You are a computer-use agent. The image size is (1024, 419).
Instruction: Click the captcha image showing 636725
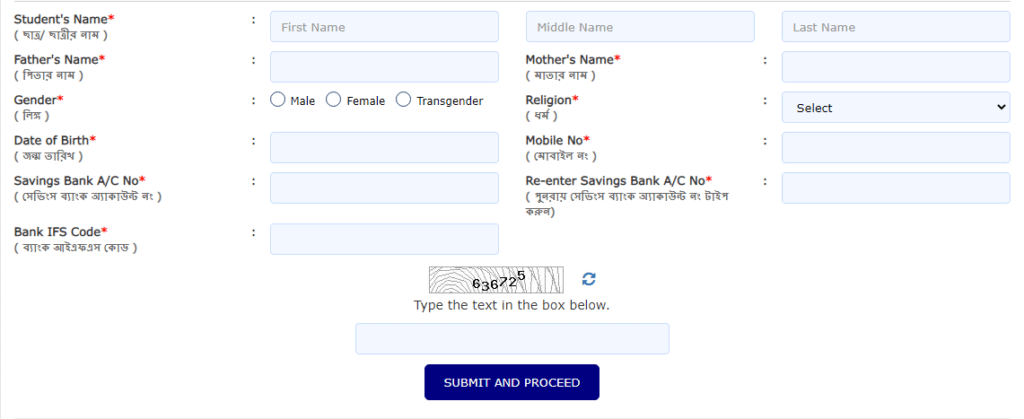click(x=496, y=279)
